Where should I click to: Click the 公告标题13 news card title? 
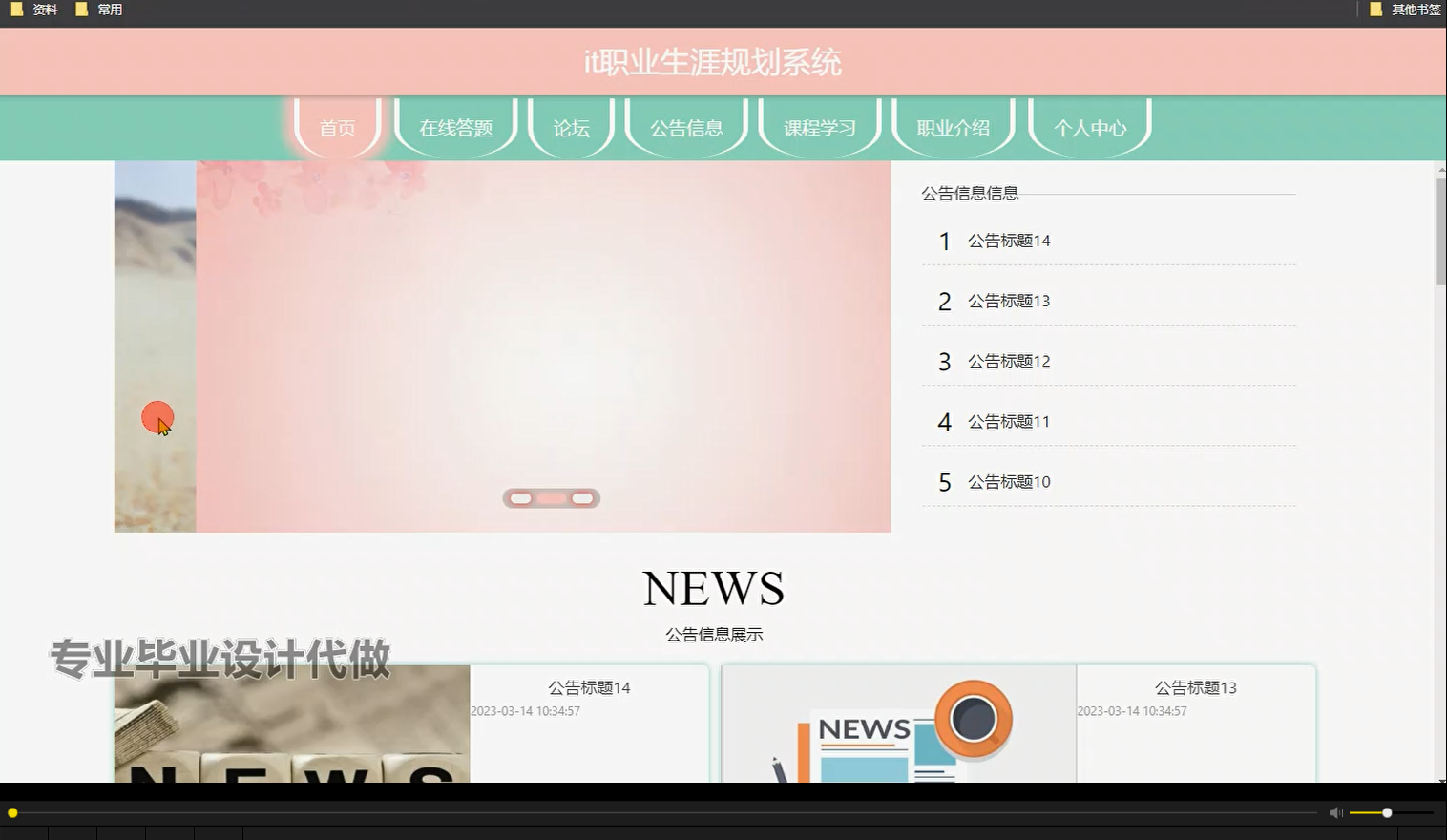tap(1196, 687)
